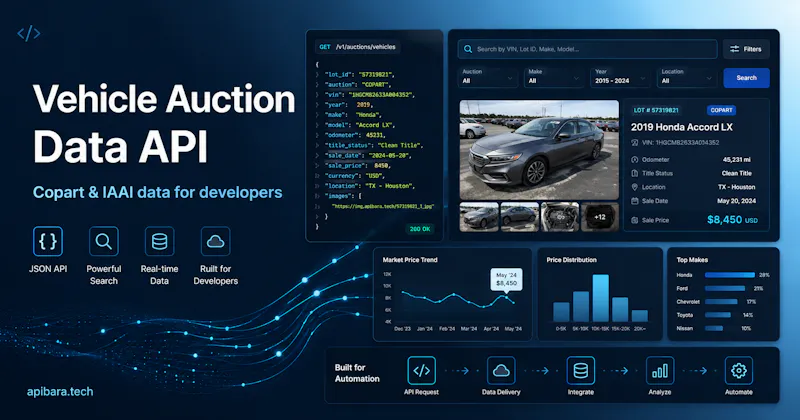Screen dimensions: 800x420
Task: Click the 0-5K price distribution bar
Action: pyautogui.click(x=561, y=312)
